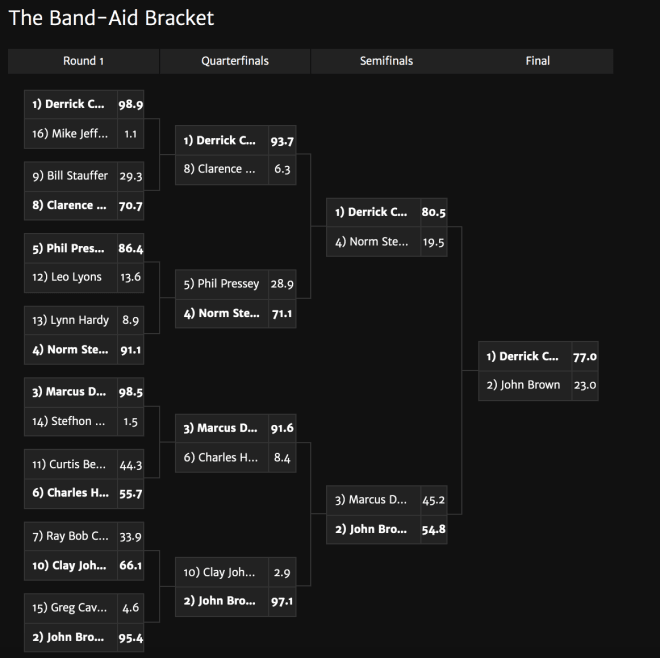Viewport: 660px width, 658px height.
Task: Click the Final column header
Action: point(538,61)
